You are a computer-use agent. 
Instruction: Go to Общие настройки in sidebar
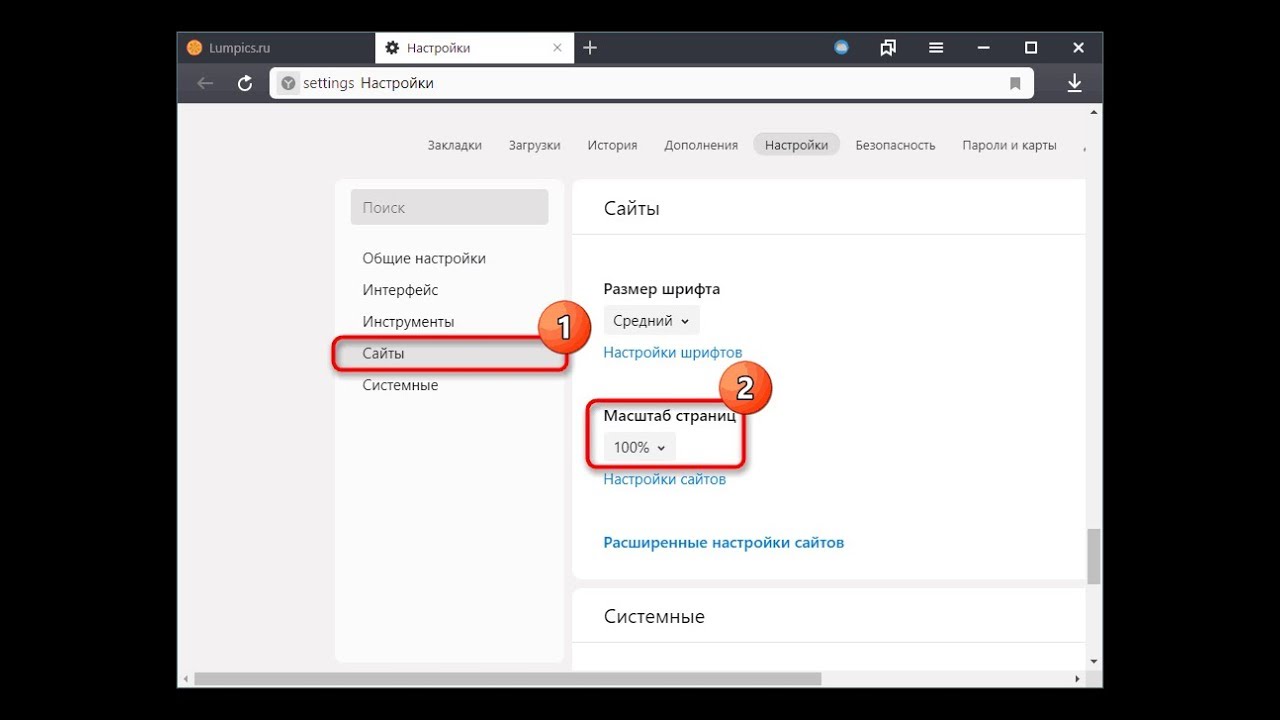tap(424, 258)
